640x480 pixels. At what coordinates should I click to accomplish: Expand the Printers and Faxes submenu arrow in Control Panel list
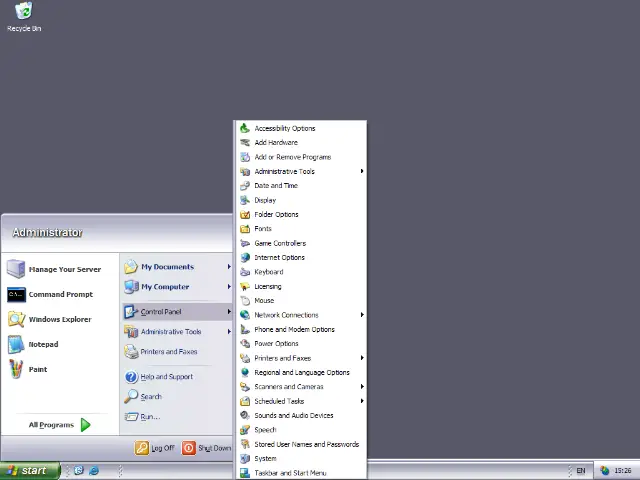(362, 358)
